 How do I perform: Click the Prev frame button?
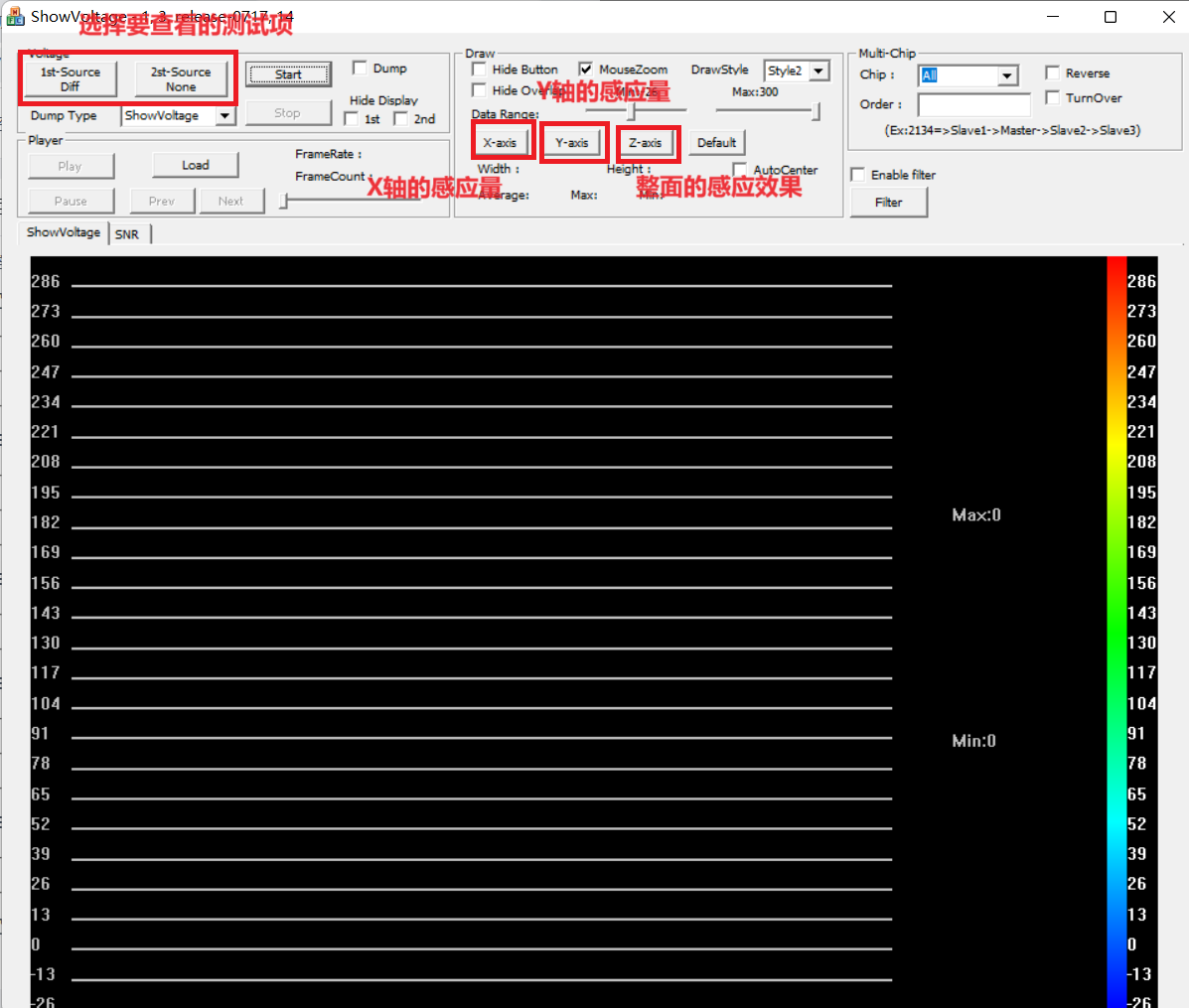click(162, 201)
